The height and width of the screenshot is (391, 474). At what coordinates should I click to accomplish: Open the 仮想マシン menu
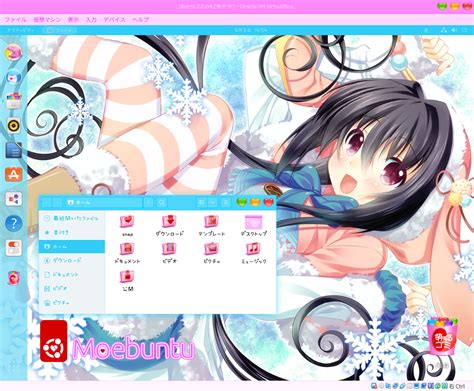pyautogui.click(x=47, y=20)
